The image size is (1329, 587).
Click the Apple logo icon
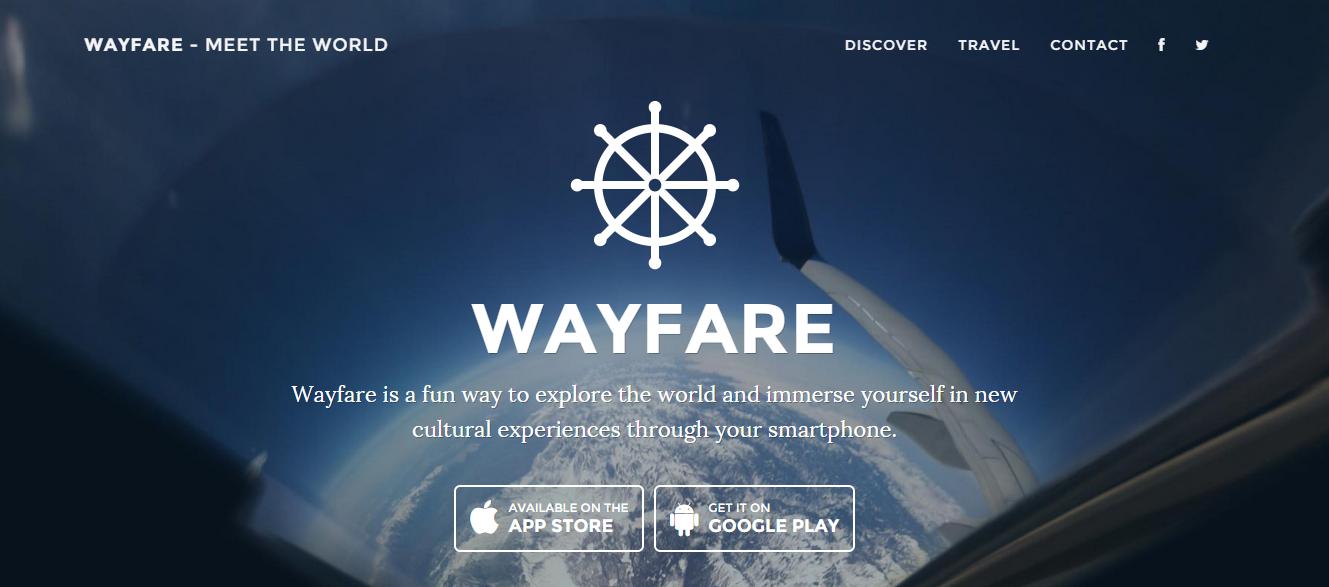[x=485, y=518]
